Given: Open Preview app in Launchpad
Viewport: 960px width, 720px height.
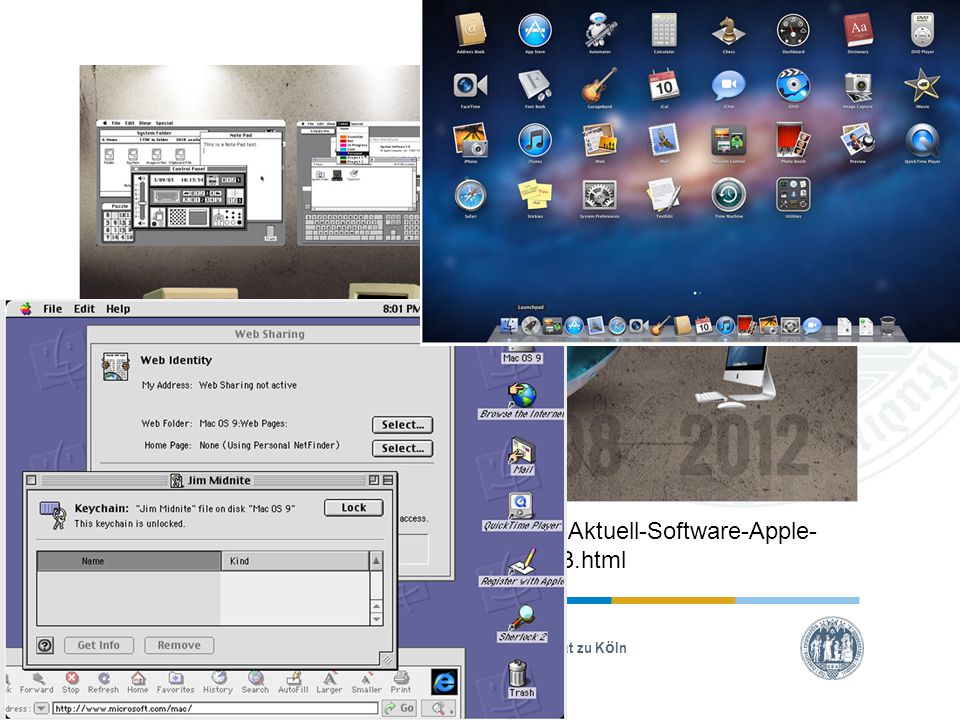Looking at the screenshot, I should [858, 140].
